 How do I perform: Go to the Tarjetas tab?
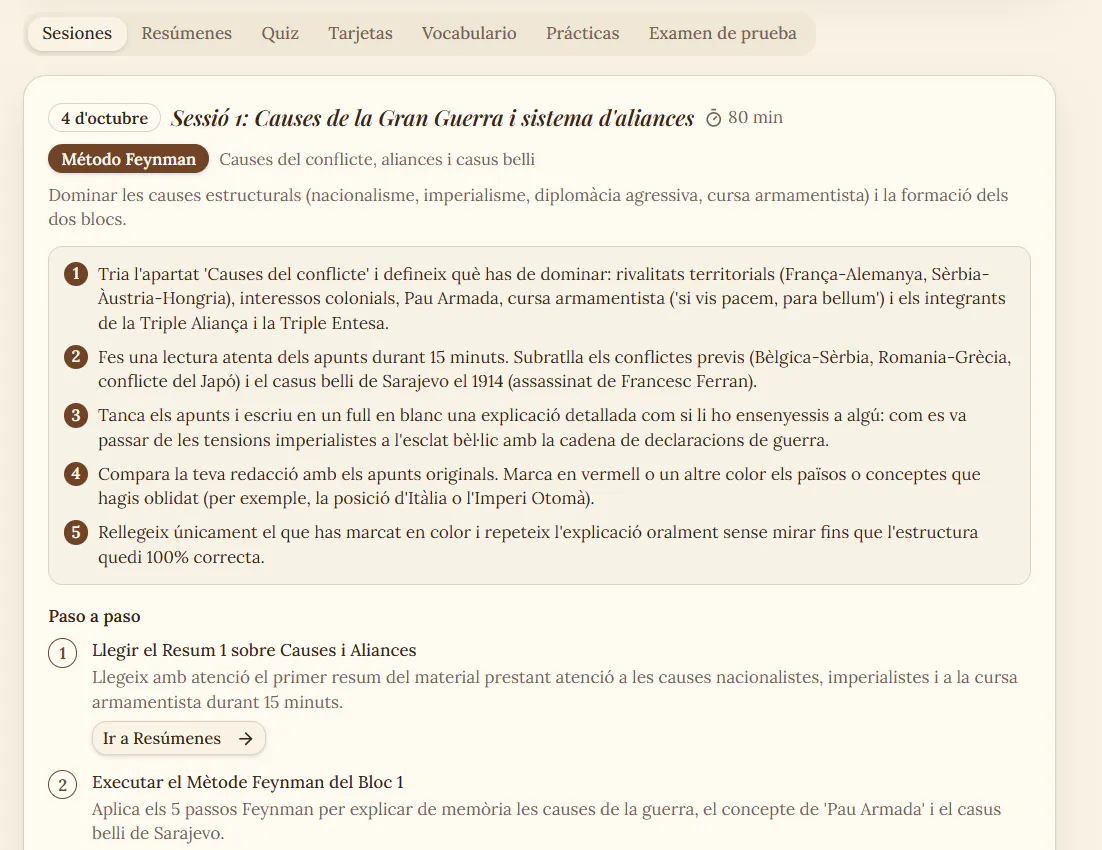[x=360, y=33]
